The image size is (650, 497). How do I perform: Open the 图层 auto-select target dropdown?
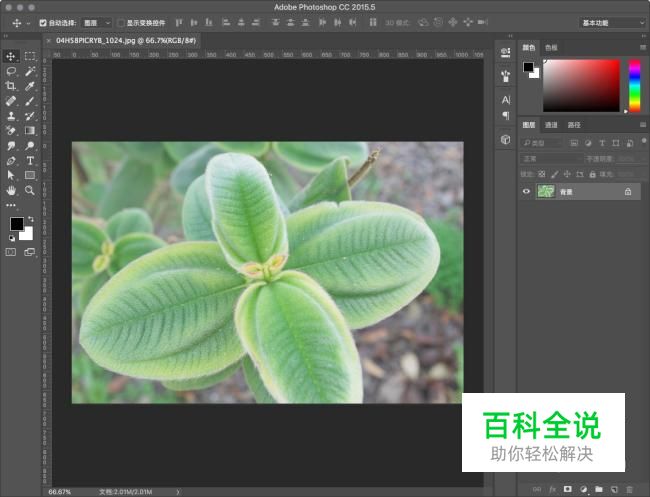coord(95,22)
